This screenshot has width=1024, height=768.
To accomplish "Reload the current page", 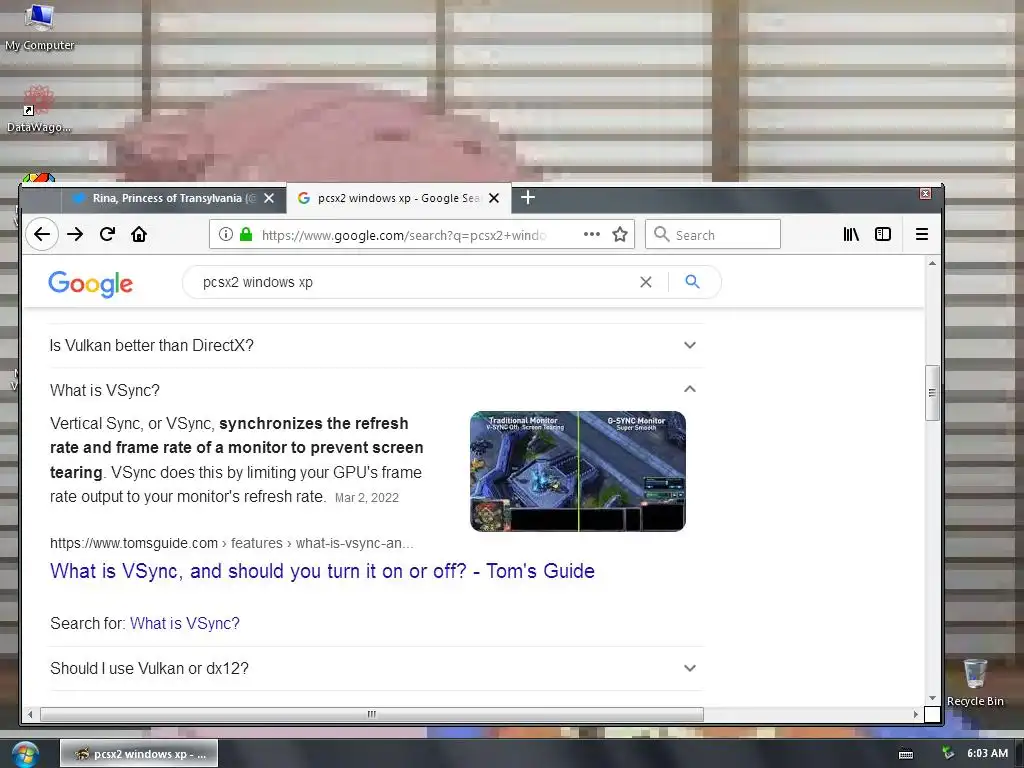I will [108, 234].
